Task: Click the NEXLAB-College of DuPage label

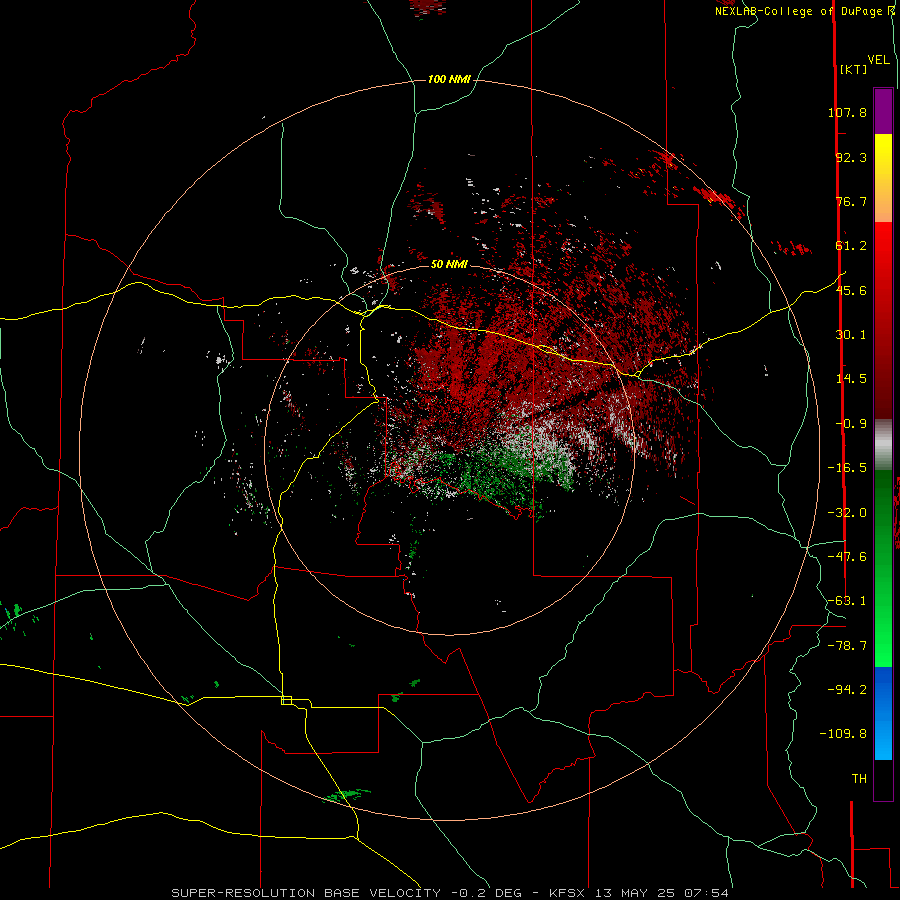Action: pyautogui.click(x=801, y=11)
